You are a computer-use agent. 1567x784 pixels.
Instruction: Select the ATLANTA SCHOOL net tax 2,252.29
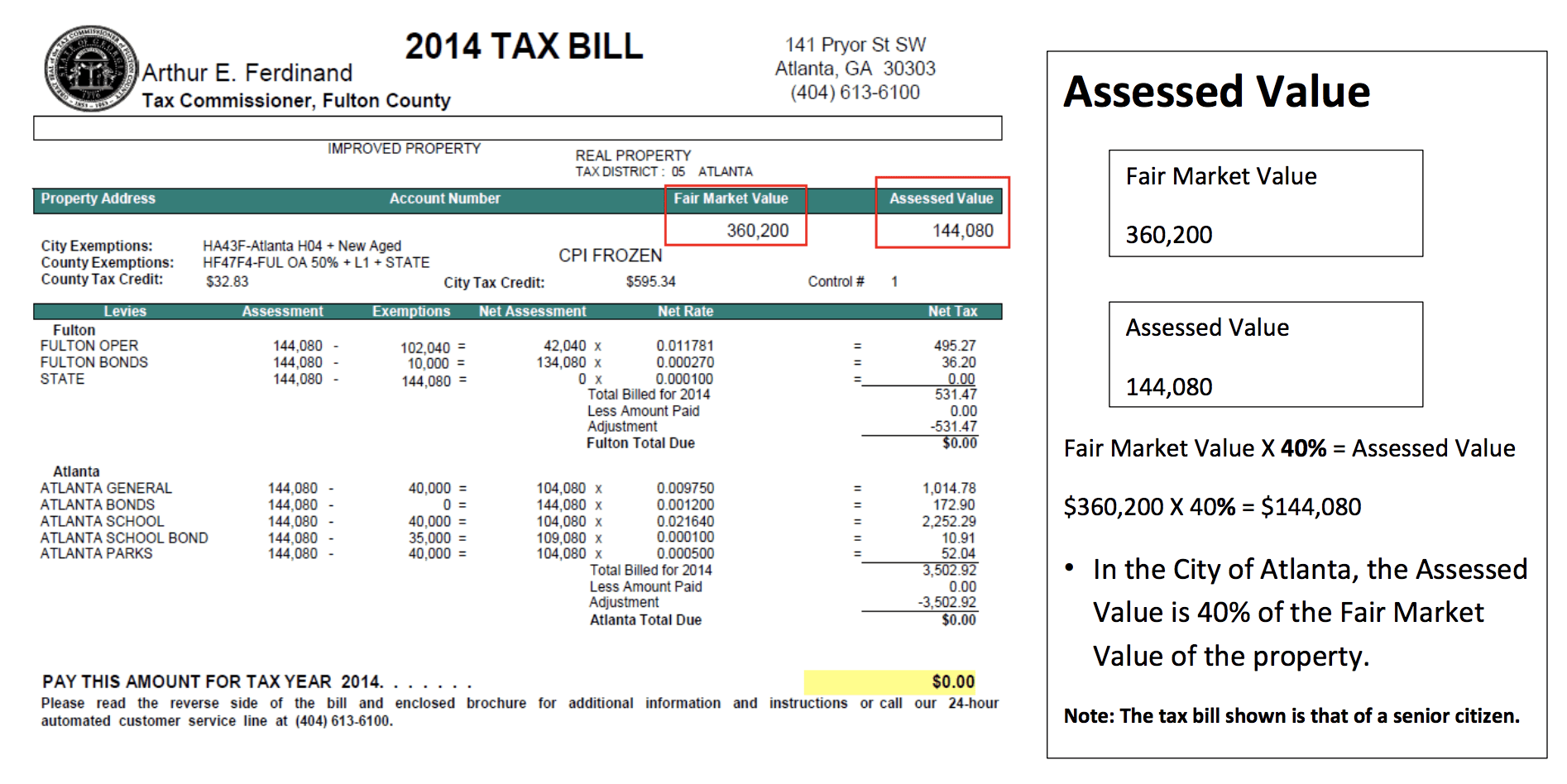949,521
